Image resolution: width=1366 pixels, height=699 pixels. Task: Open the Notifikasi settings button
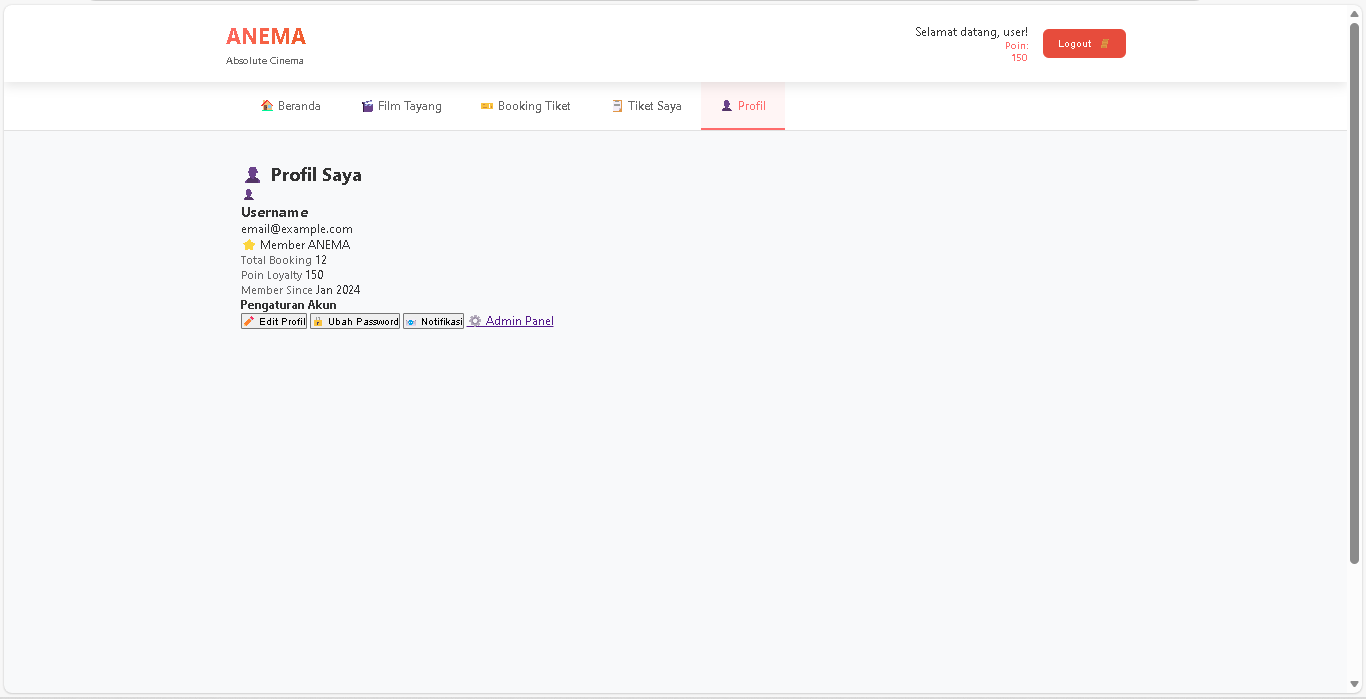point(433,321)
